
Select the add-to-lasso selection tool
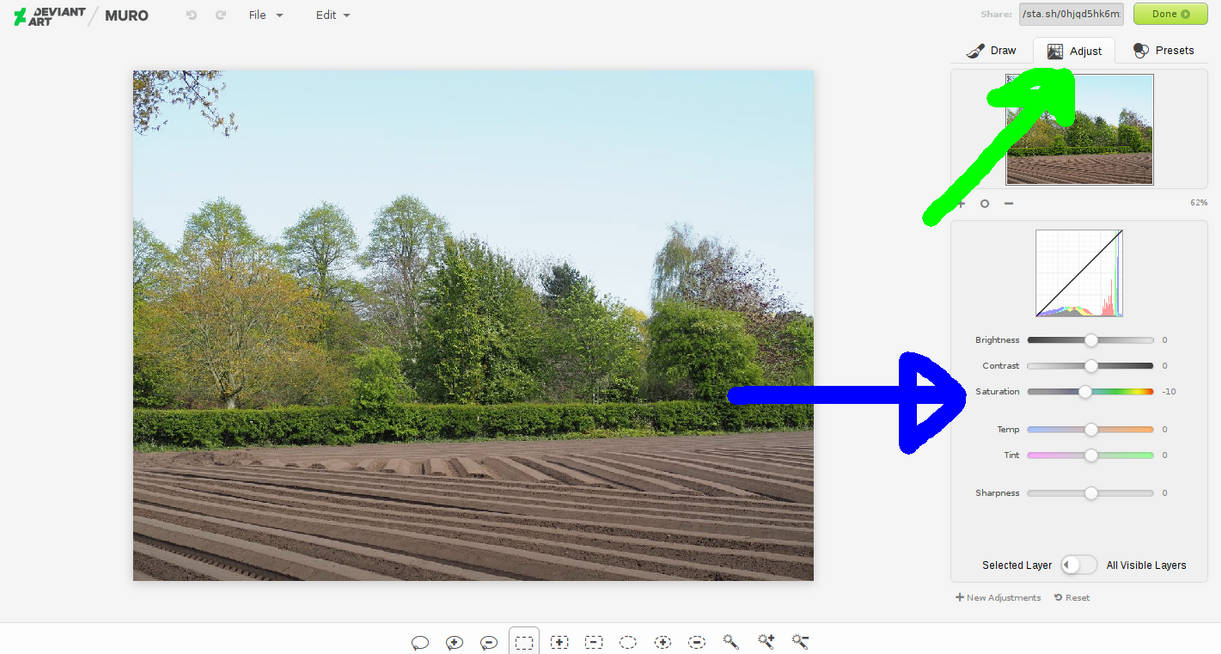pyautogui.click(x=454, y=642)
